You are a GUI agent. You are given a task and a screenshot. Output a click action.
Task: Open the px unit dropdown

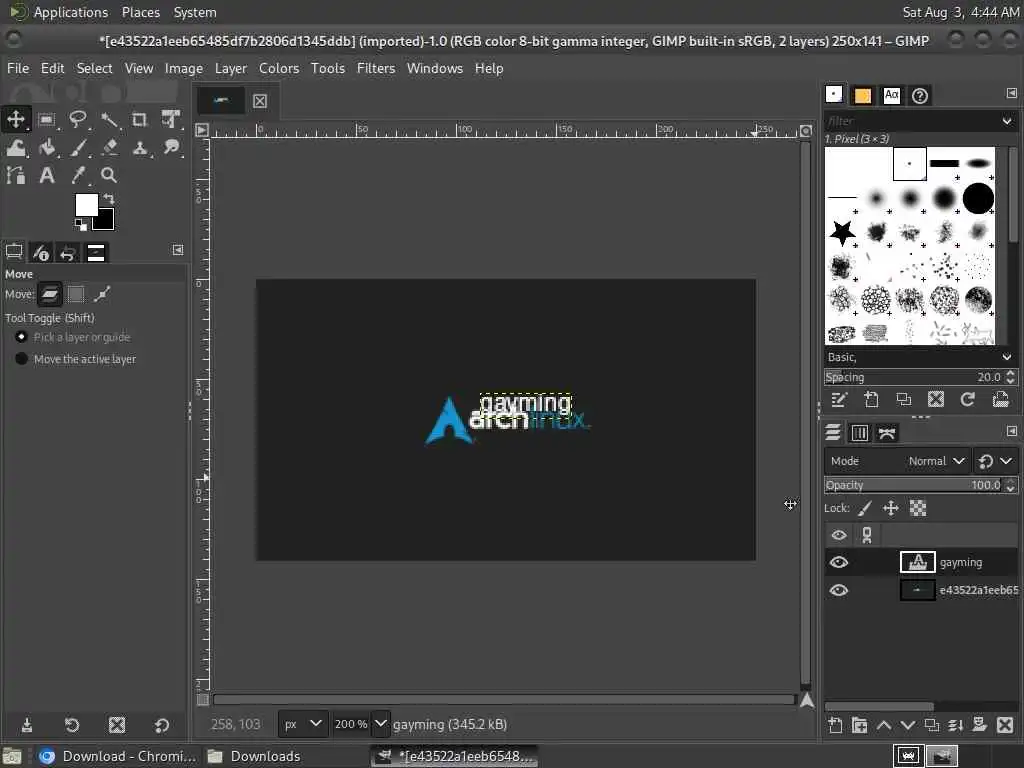[303, 724]
